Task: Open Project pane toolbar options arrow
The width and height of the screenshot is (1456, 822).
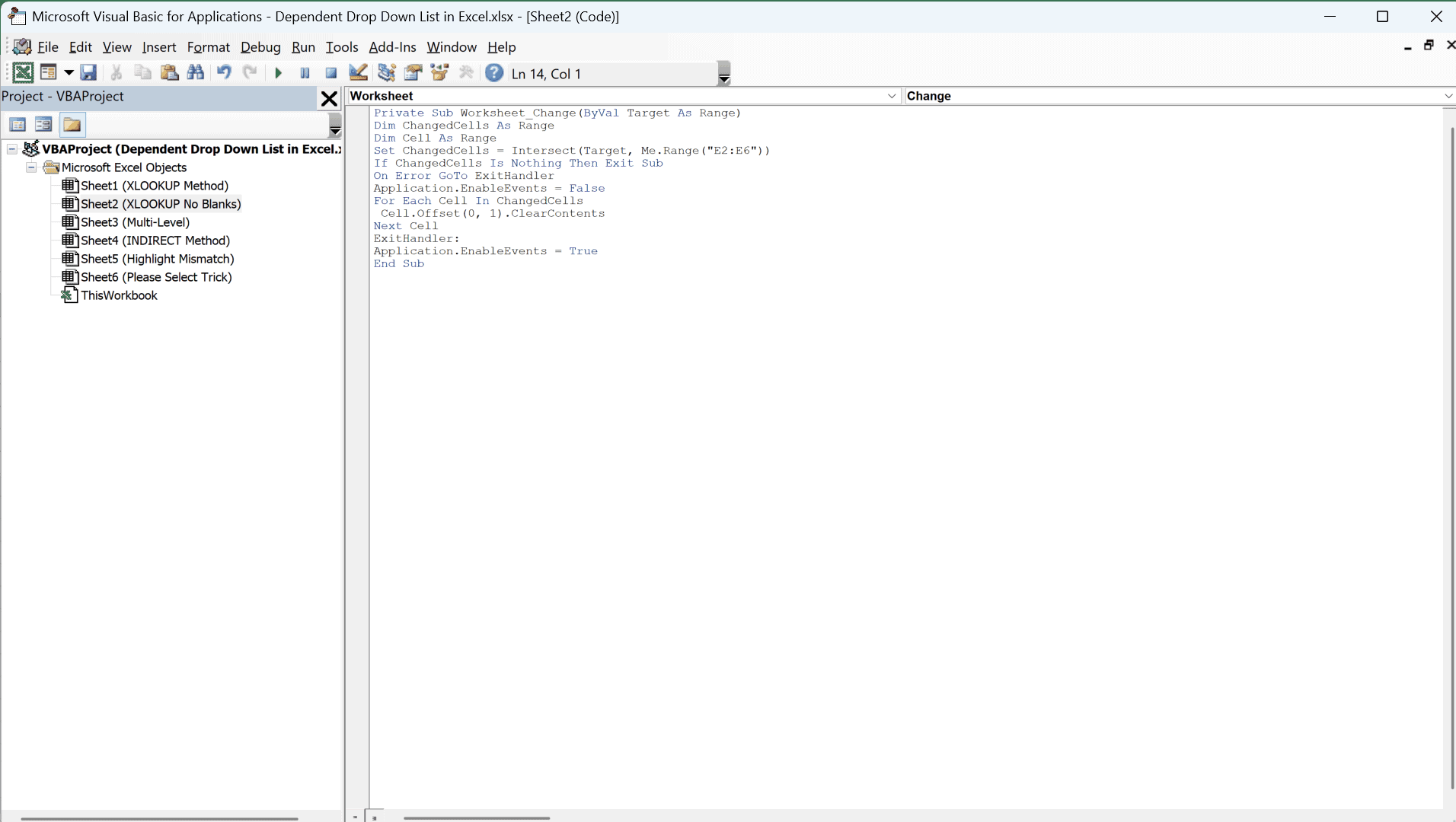Action: [335, 126]
